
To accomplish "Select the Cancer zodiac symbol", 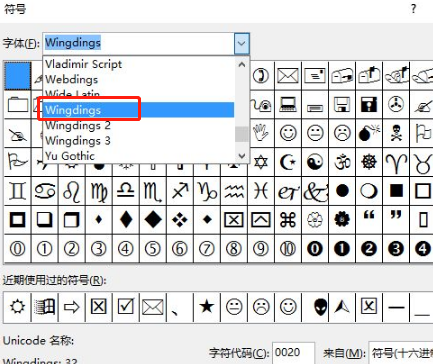I will click(45, 191).
